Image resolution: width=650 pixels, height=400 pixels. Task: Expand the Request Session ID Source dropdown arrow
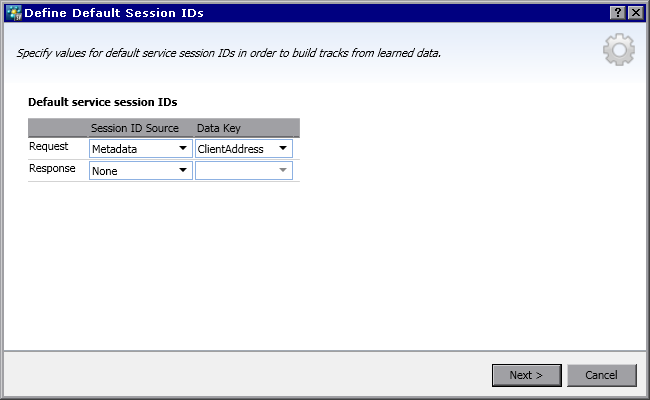point(183,149)
